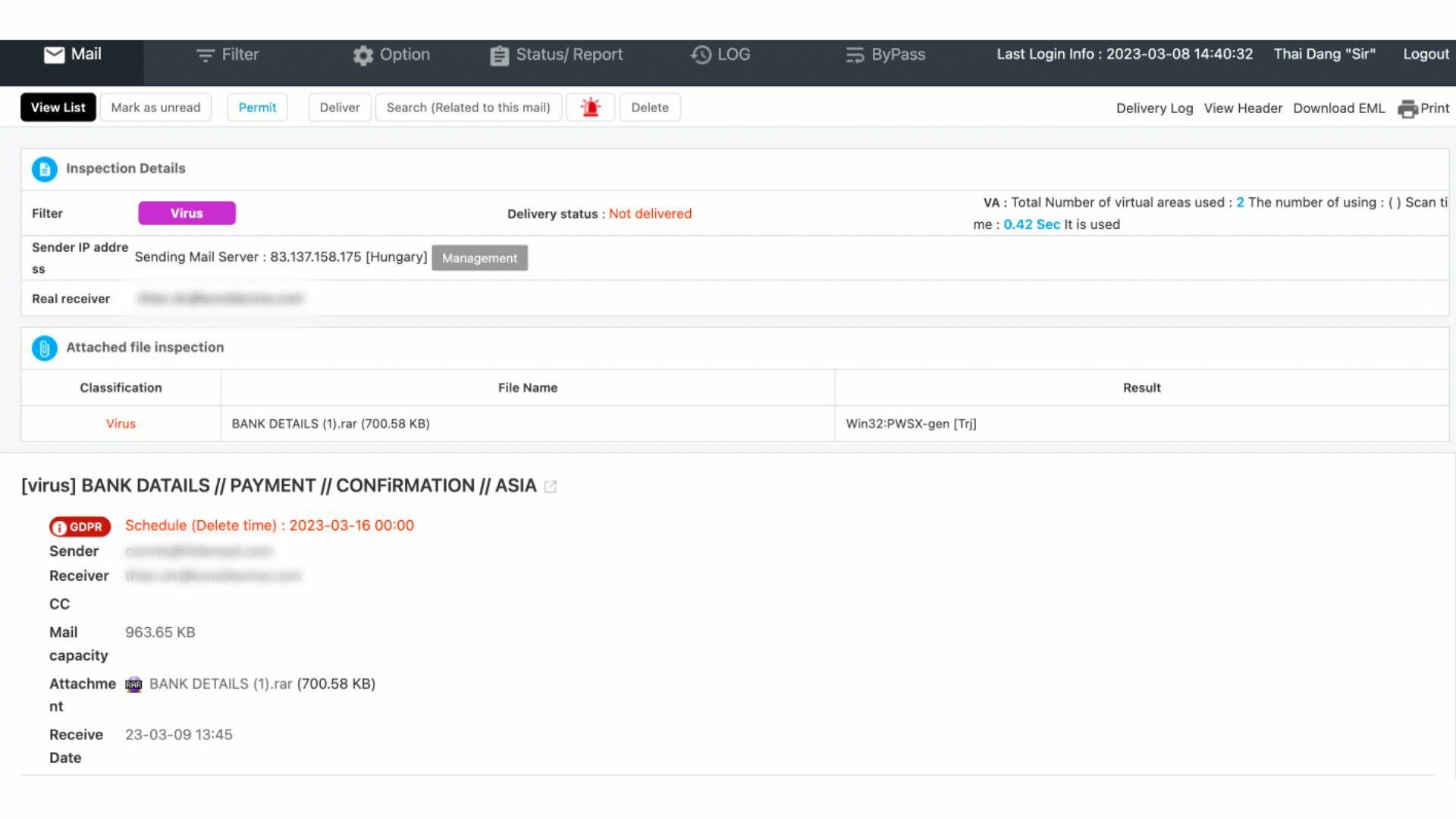
Task: Click the red alert bell icon
Action: [x=589, y=107]
